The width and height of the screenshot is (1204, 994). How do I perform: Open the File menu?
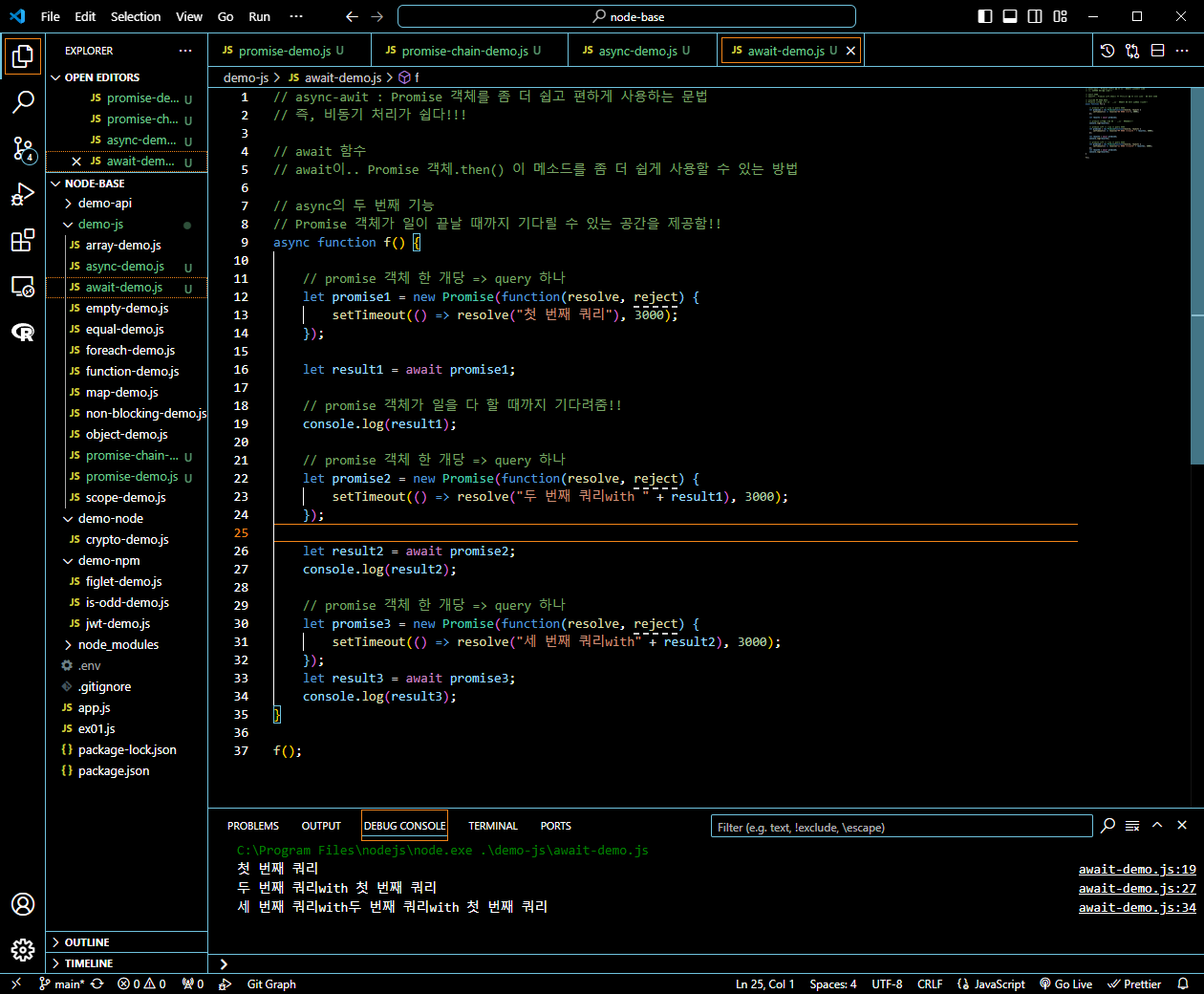(51, 16)
